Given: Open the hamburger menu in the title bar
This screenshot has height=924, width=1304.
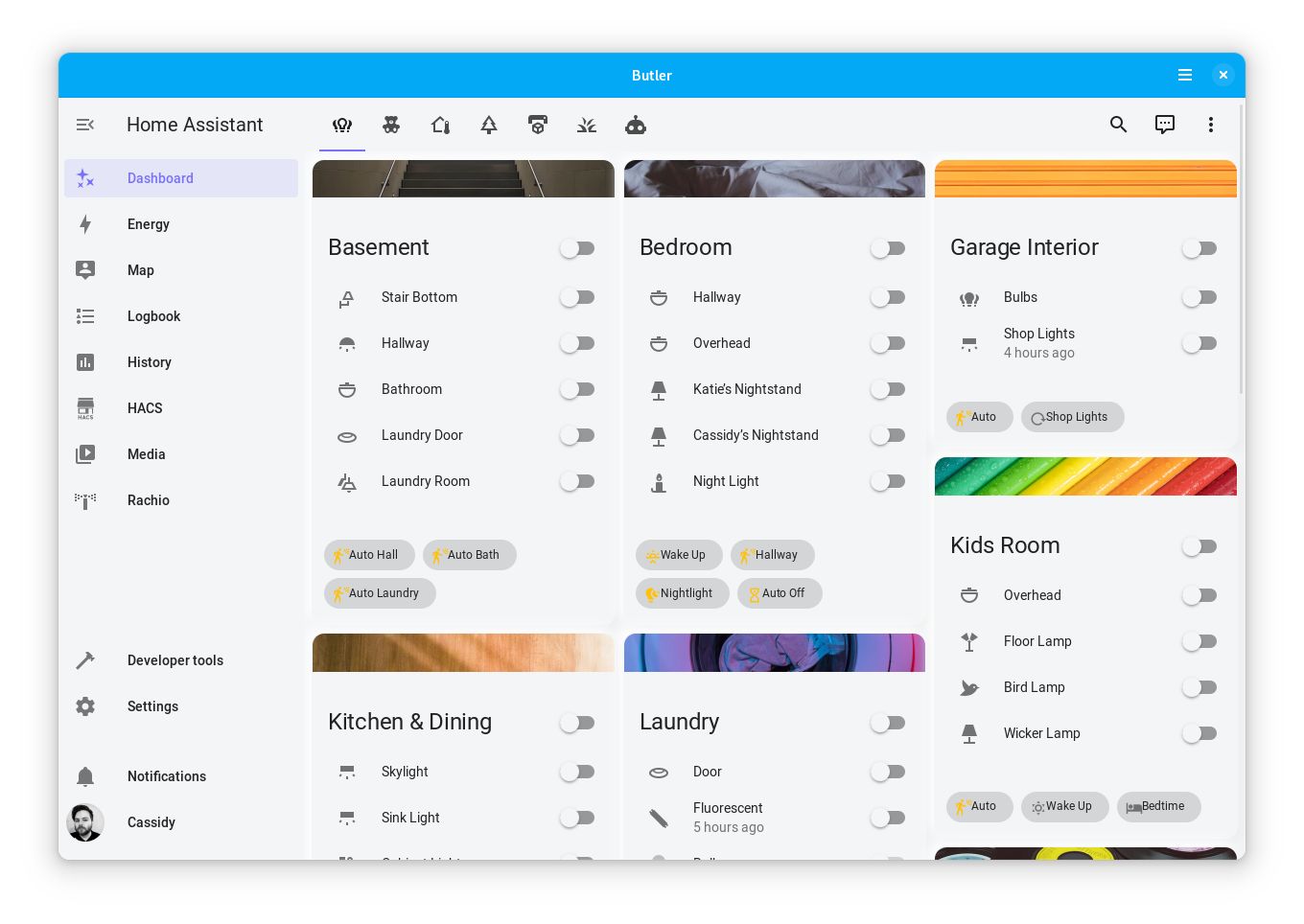Looking at the screenshot, I should (1184, 75).
